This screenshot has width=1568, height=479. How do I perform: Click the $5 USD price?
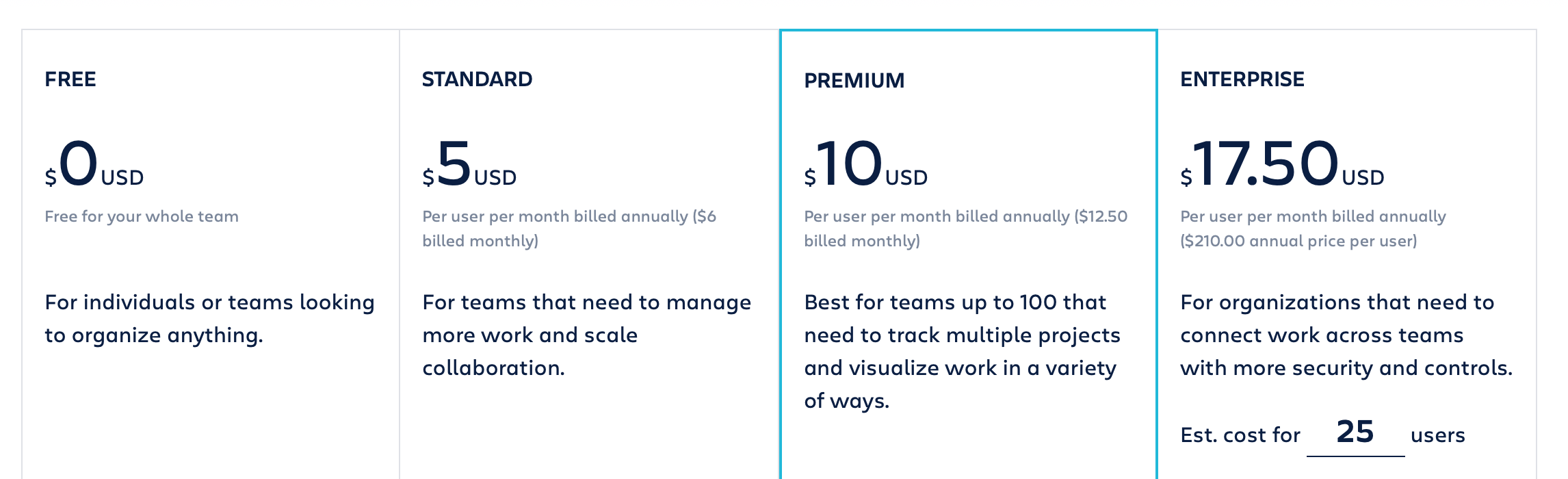pos(469,164)
